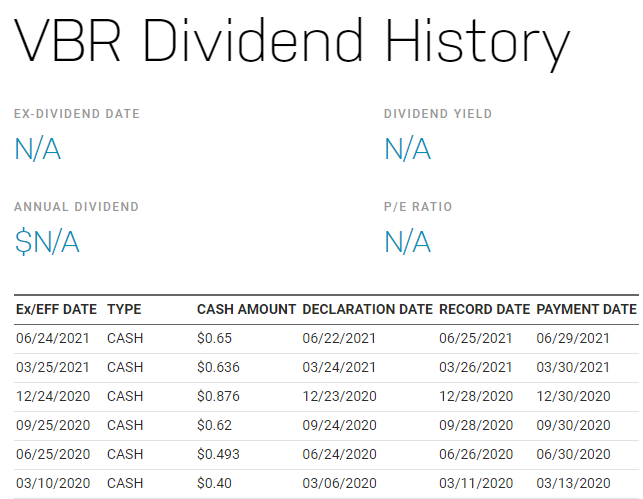Click CASH type in the 12/24/2020 row
This screenshot has height=499, width=643.
click(x=125, y=396)
